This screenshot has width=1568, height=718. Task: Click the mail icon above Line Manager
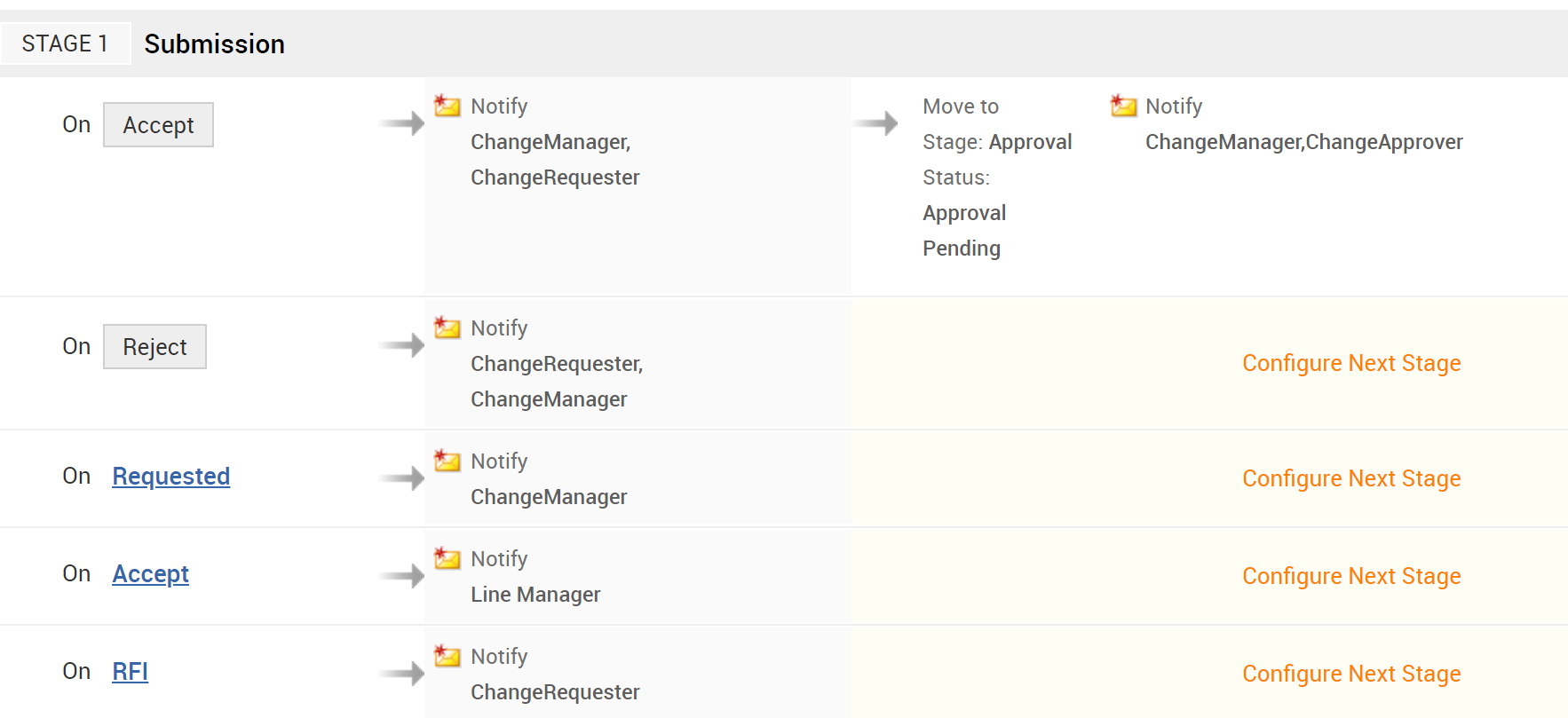click(447, 559)
